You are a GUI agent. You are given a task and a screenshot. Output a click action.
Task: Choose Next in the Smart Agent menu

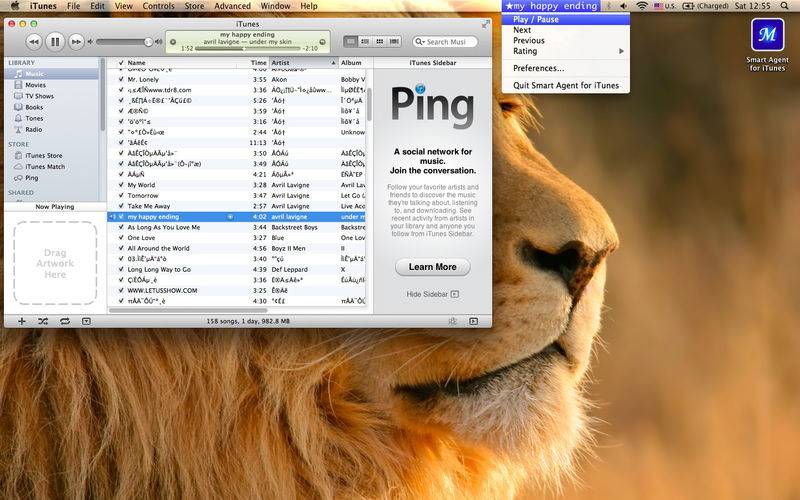coord(565,30)
